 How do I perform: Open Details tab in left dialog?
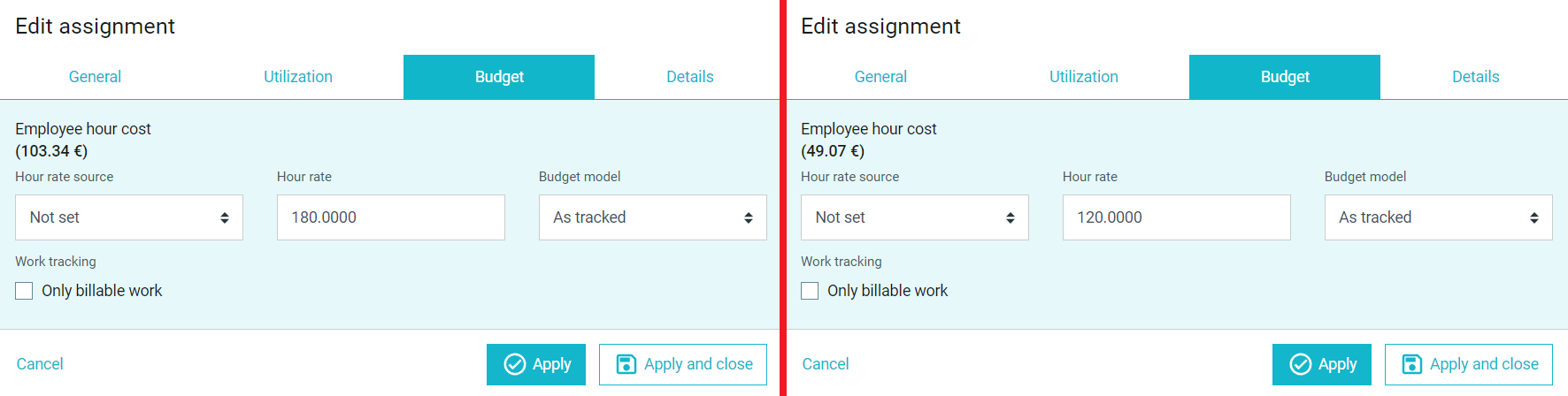coord(690,77)
